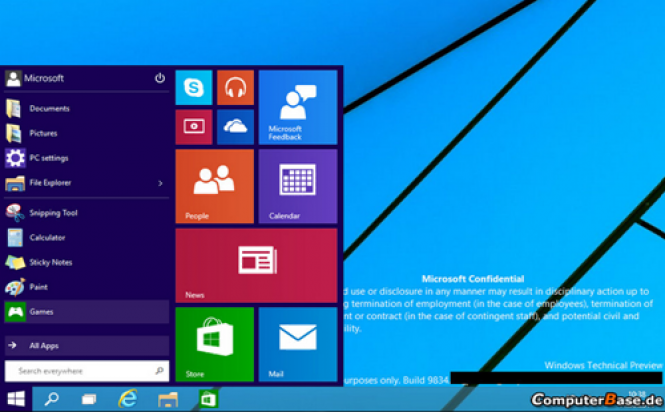665x412 pixels.
Task: Launch the Microsoft Feedback tile
Action: (298, 107)
